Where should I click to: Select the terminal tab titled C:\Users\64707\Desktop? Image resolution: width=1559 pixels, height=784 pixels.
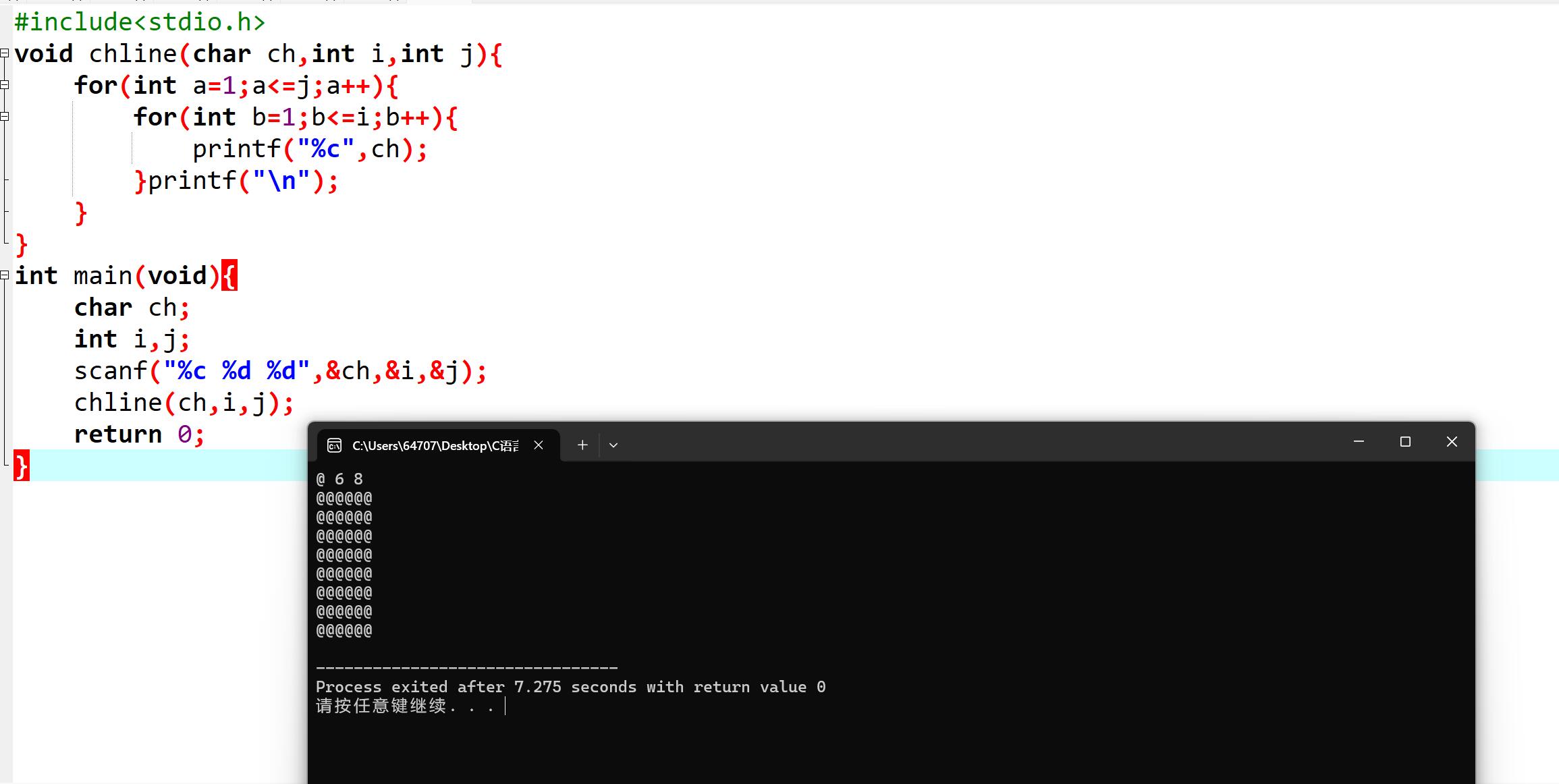click(x=435, y=445)
